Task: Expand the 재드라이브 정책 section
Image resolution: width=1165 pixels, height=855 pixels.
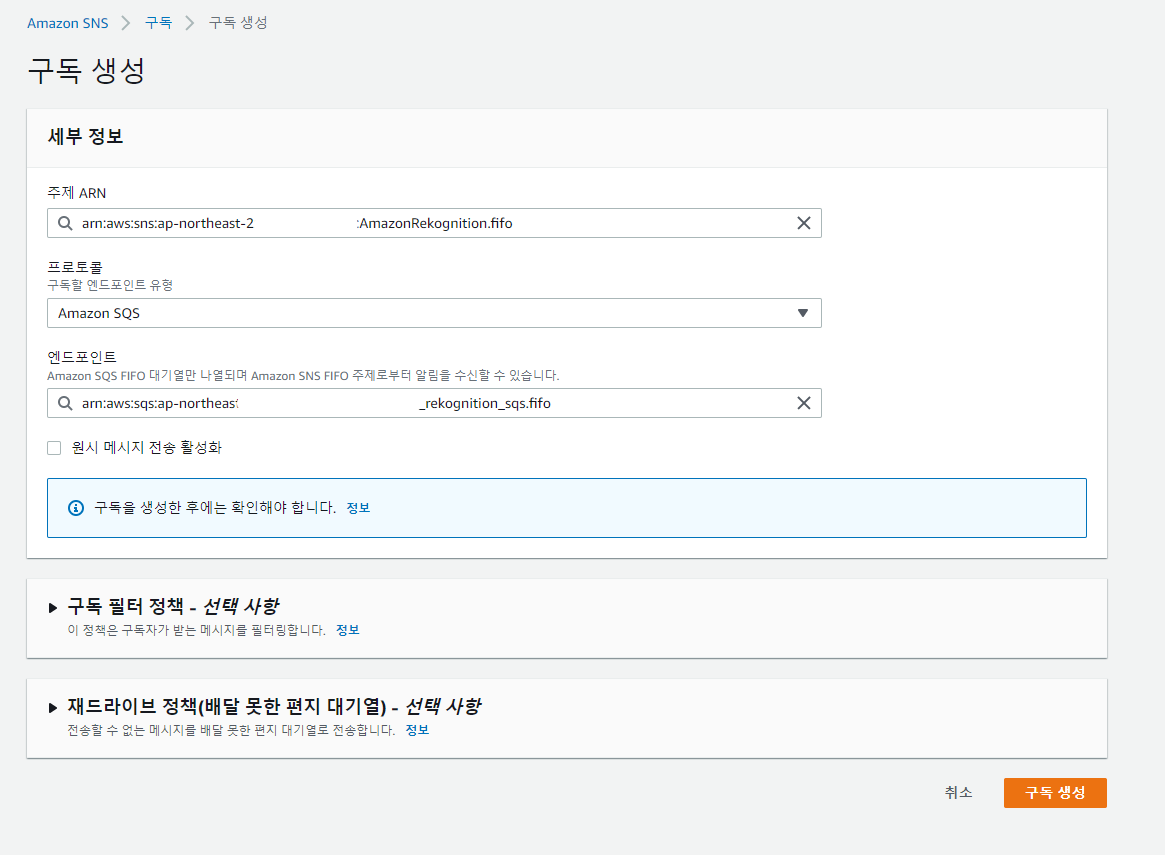Action: tap(53, 708)
